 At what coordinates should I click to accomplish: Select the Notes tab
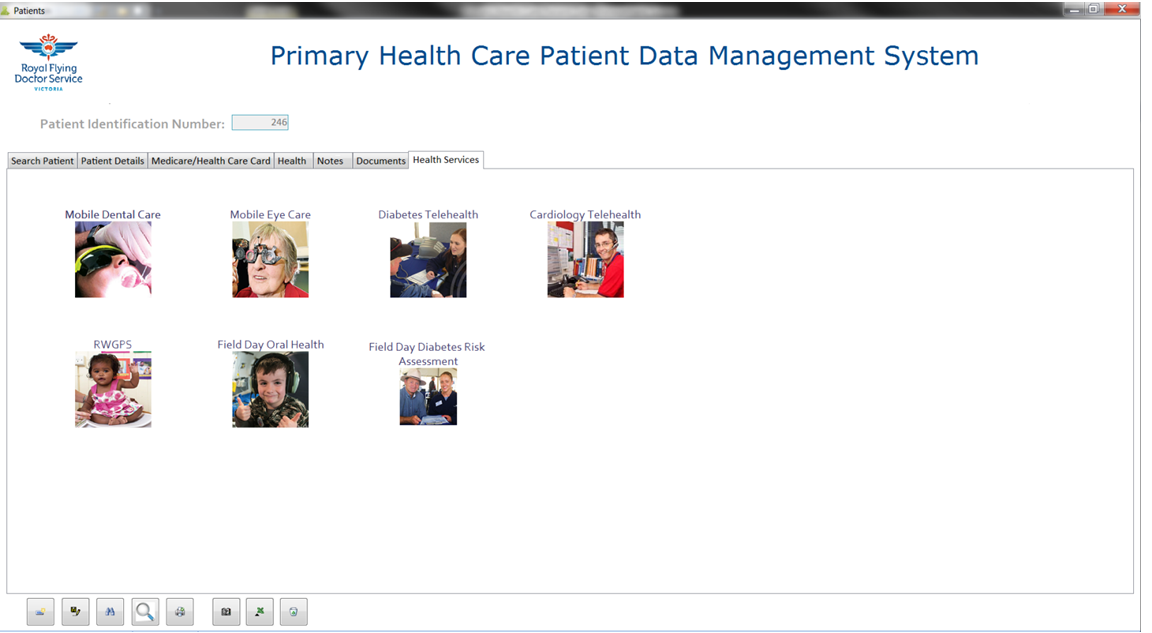click(331, 160)
